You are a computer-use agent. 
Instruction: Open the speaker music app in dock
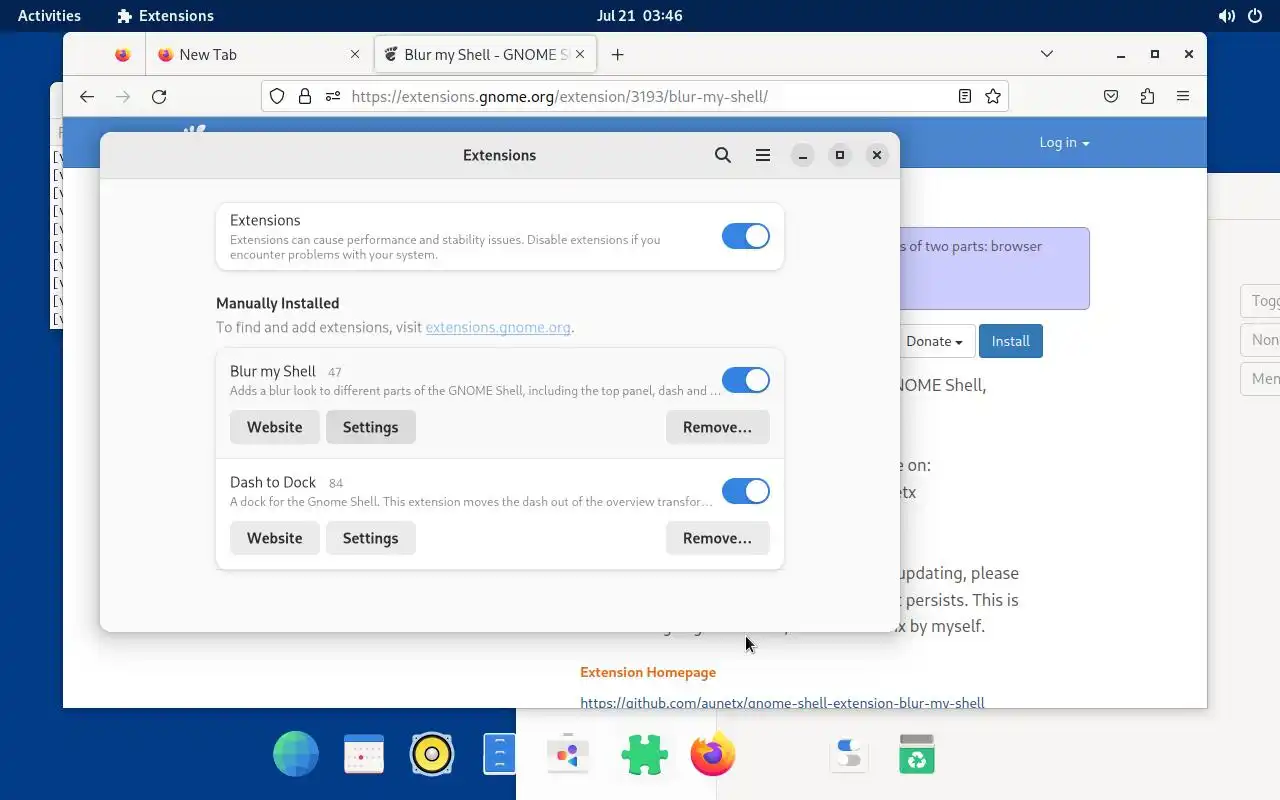[x=432, y=755]
